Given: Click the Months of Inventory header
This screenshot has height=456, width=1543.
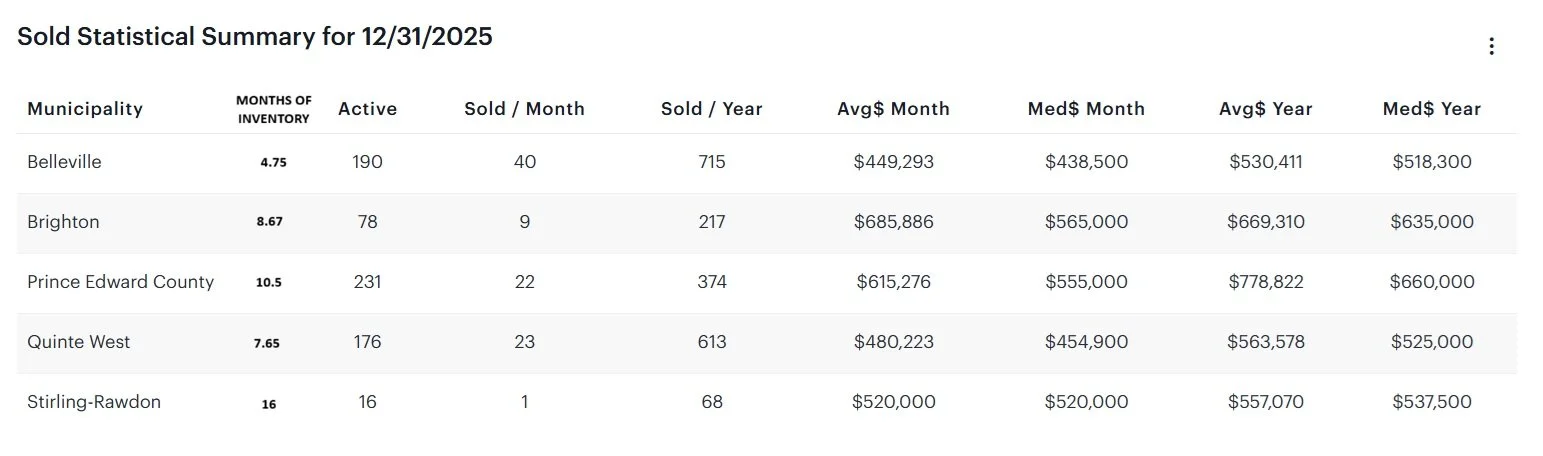Looking at the screenshot, I should coord(273,109).
